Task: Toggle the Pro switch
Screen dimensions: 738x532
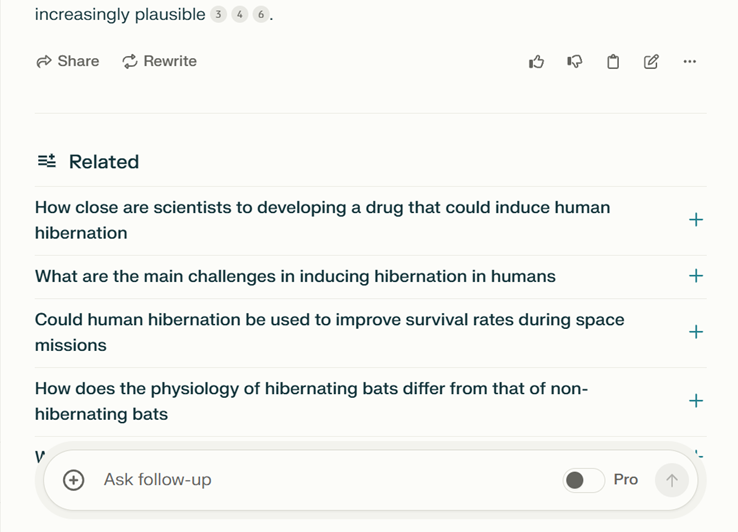Action: 584,480
